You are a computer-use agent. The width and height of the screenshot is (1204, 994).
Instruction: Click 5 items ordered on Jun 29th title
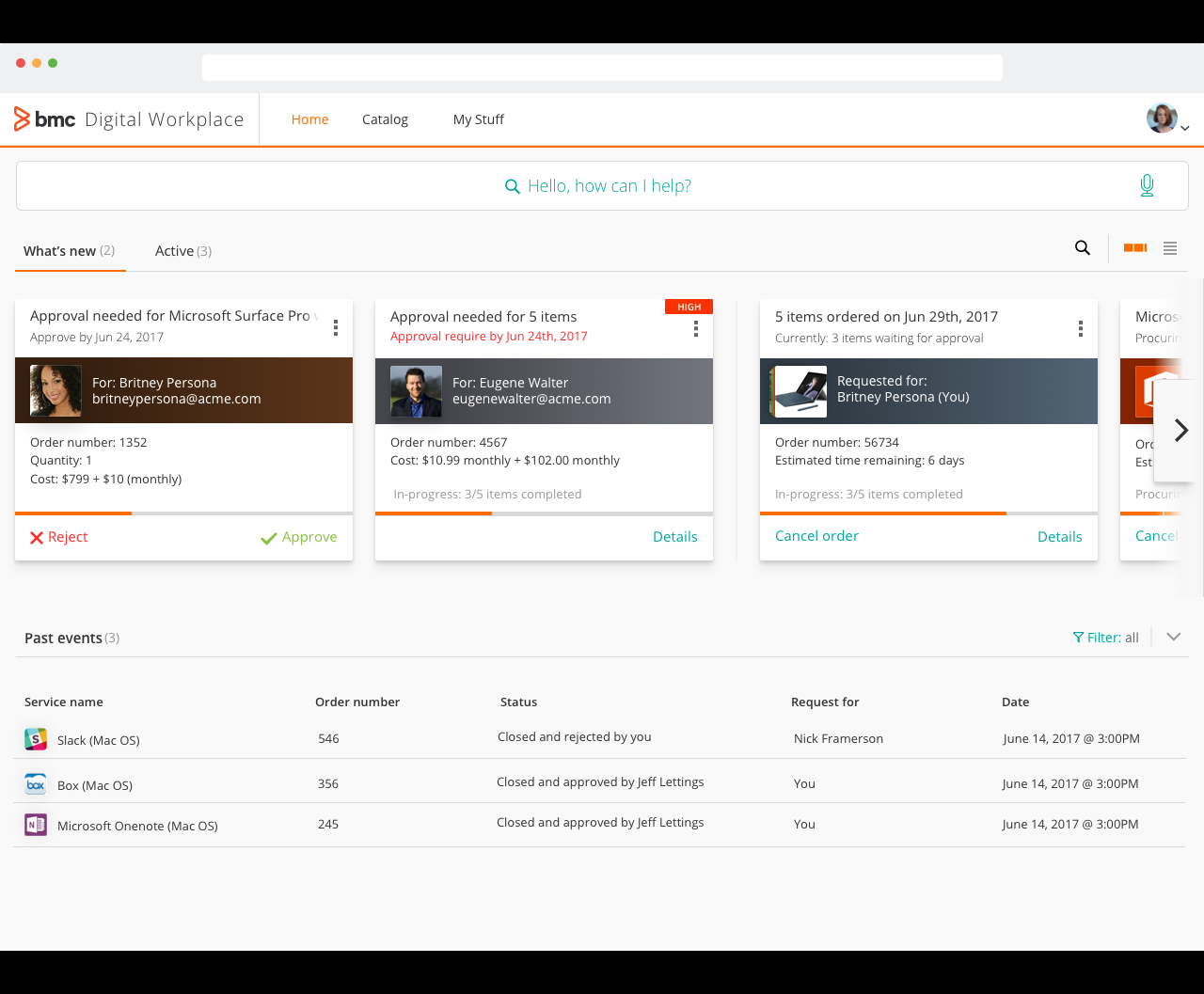886,317
